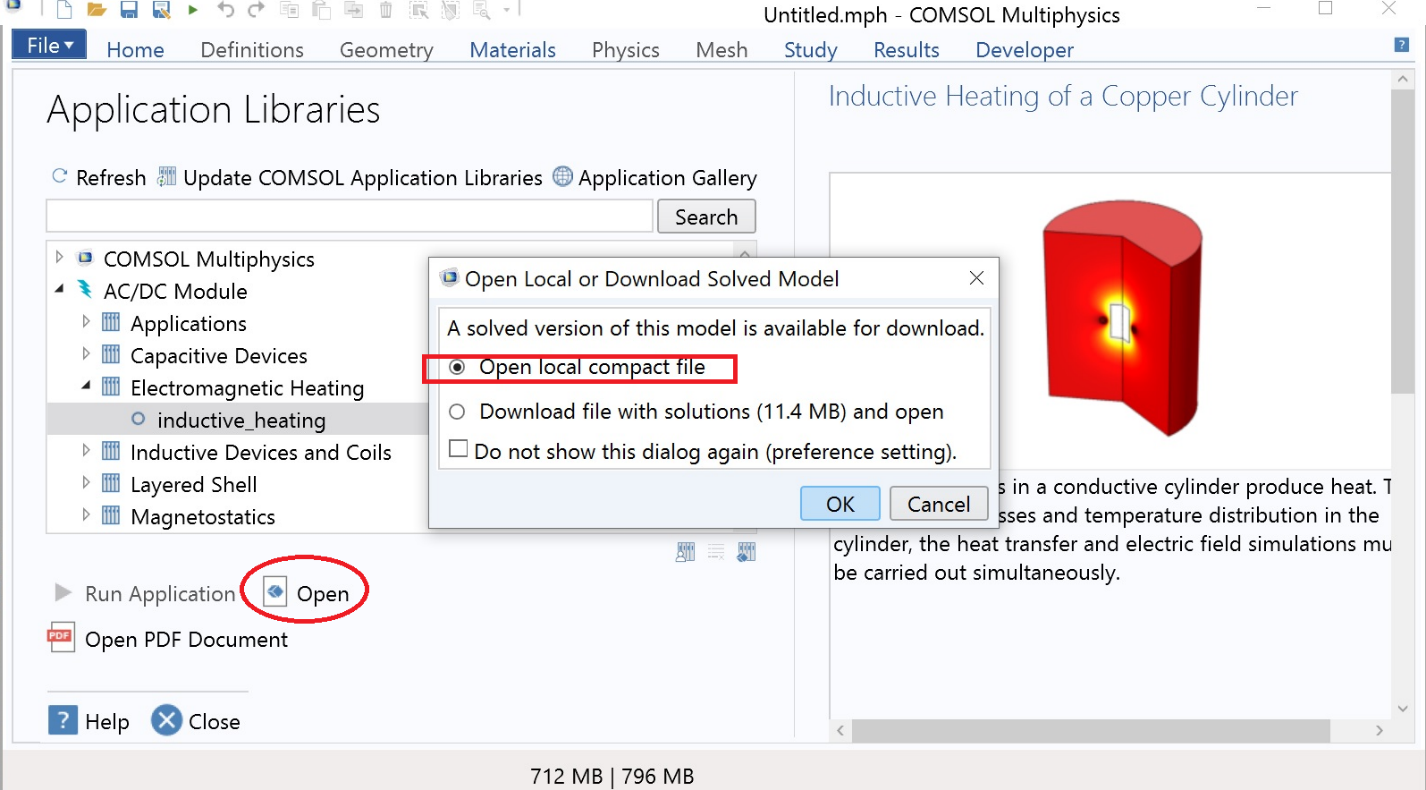Click the Open folder icon in quick access toolbar
Screen dimensions: 1426x790
96,11
